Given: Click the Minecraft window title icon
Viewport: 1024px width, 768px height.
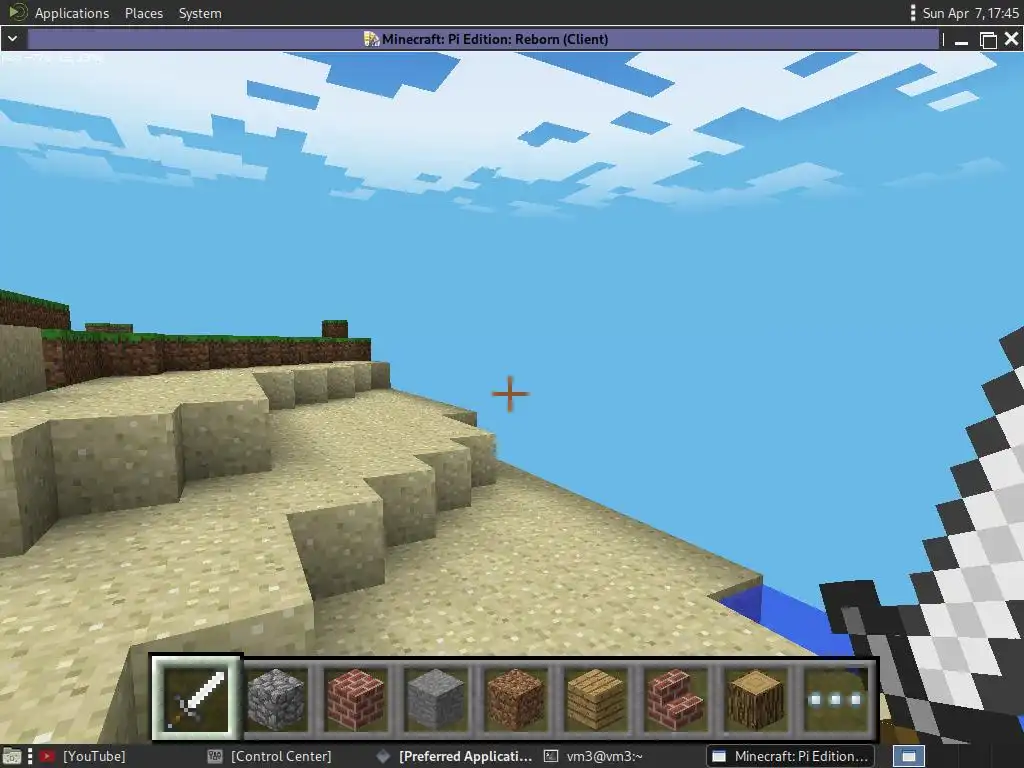Looking at the screenshot, I should click(x=371, y=39).
